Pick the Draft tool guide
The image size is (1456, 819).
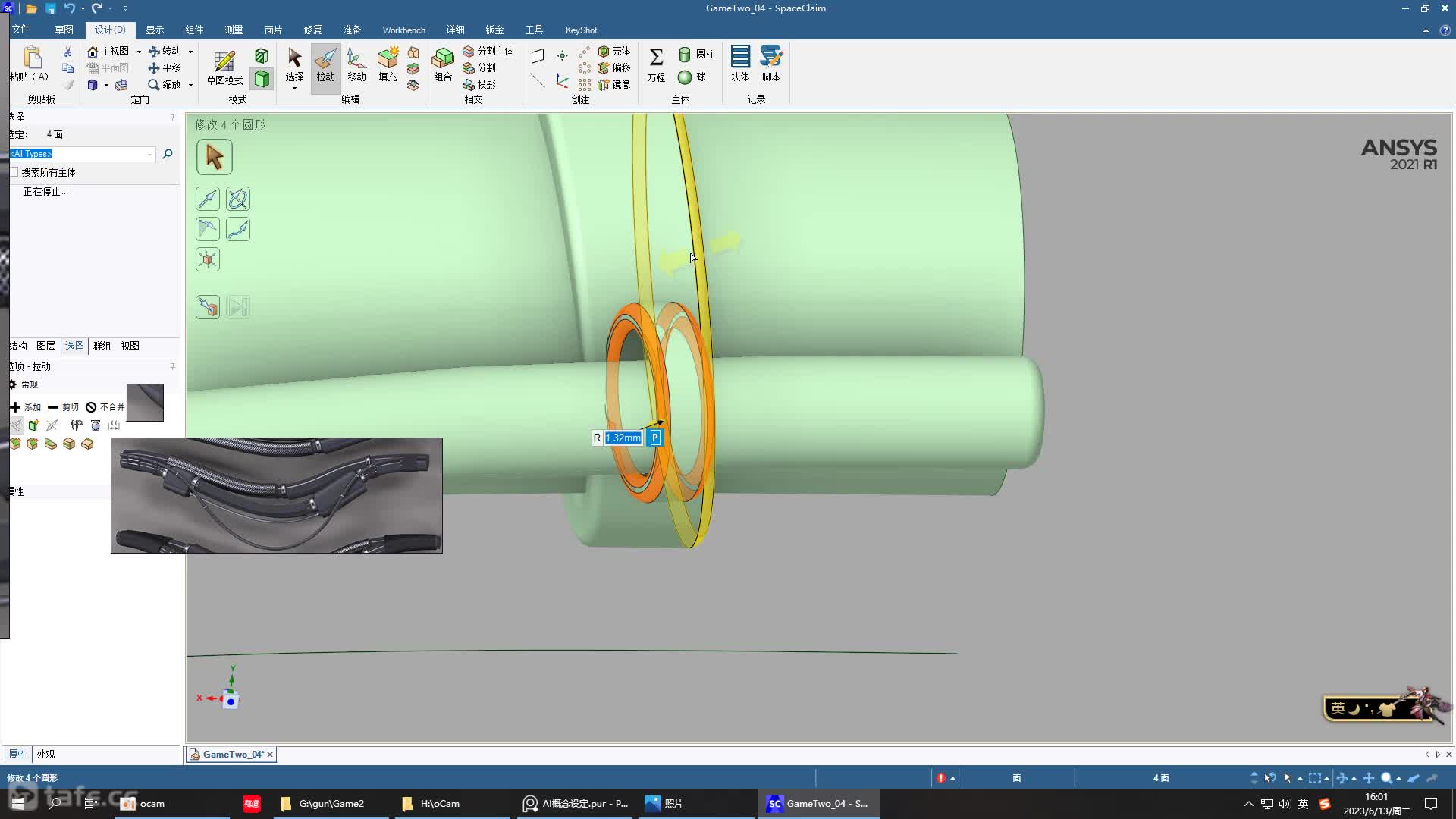pyautogui.click(x=208, y=229)
